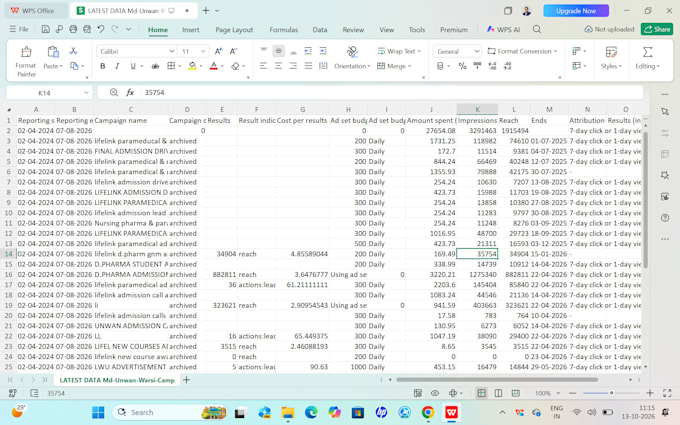The height and width of the screenshot is (425, 680).
Task: Enter full screen view from status bar
Action: pyautogui.click(x=667, y=393)
